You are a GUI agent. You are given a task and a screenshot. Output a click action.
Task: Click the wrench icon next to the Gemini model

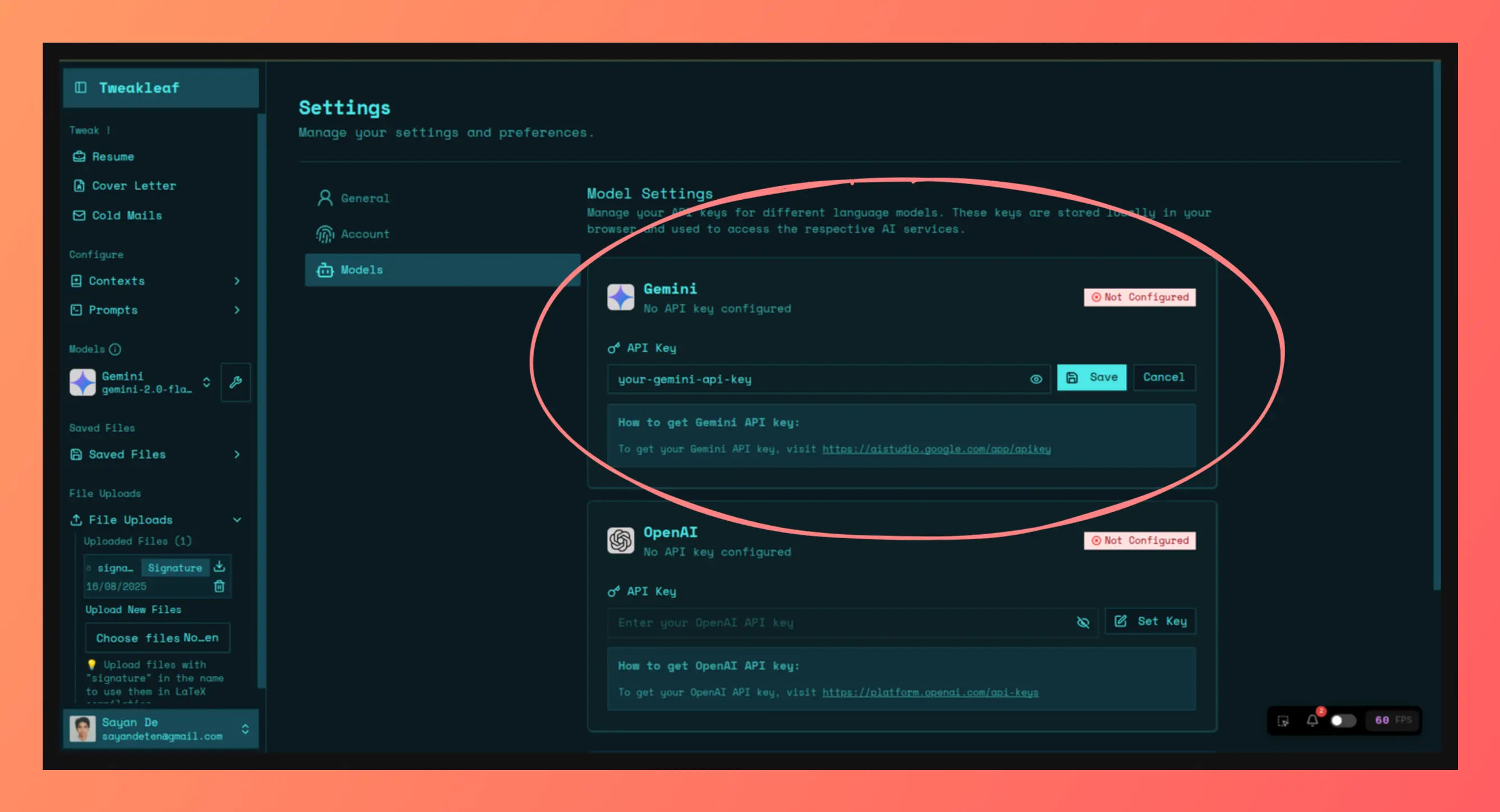pos(236,382)
